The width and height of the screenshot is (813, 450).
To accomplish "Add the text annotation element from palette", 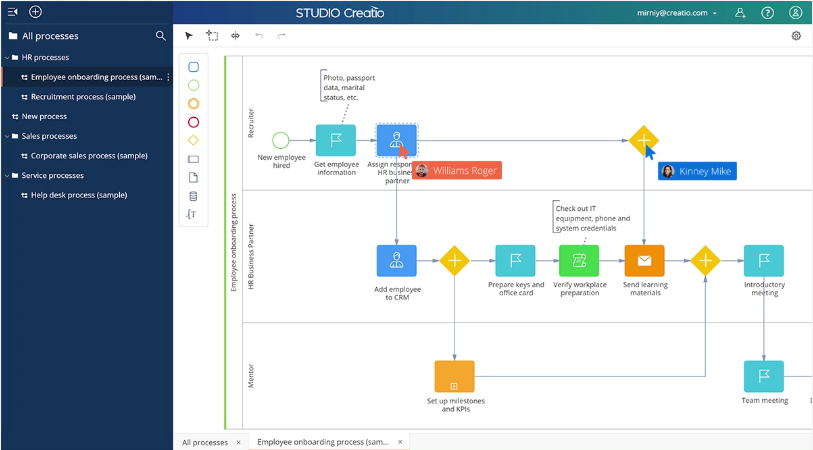I will (x=193, y=214).
